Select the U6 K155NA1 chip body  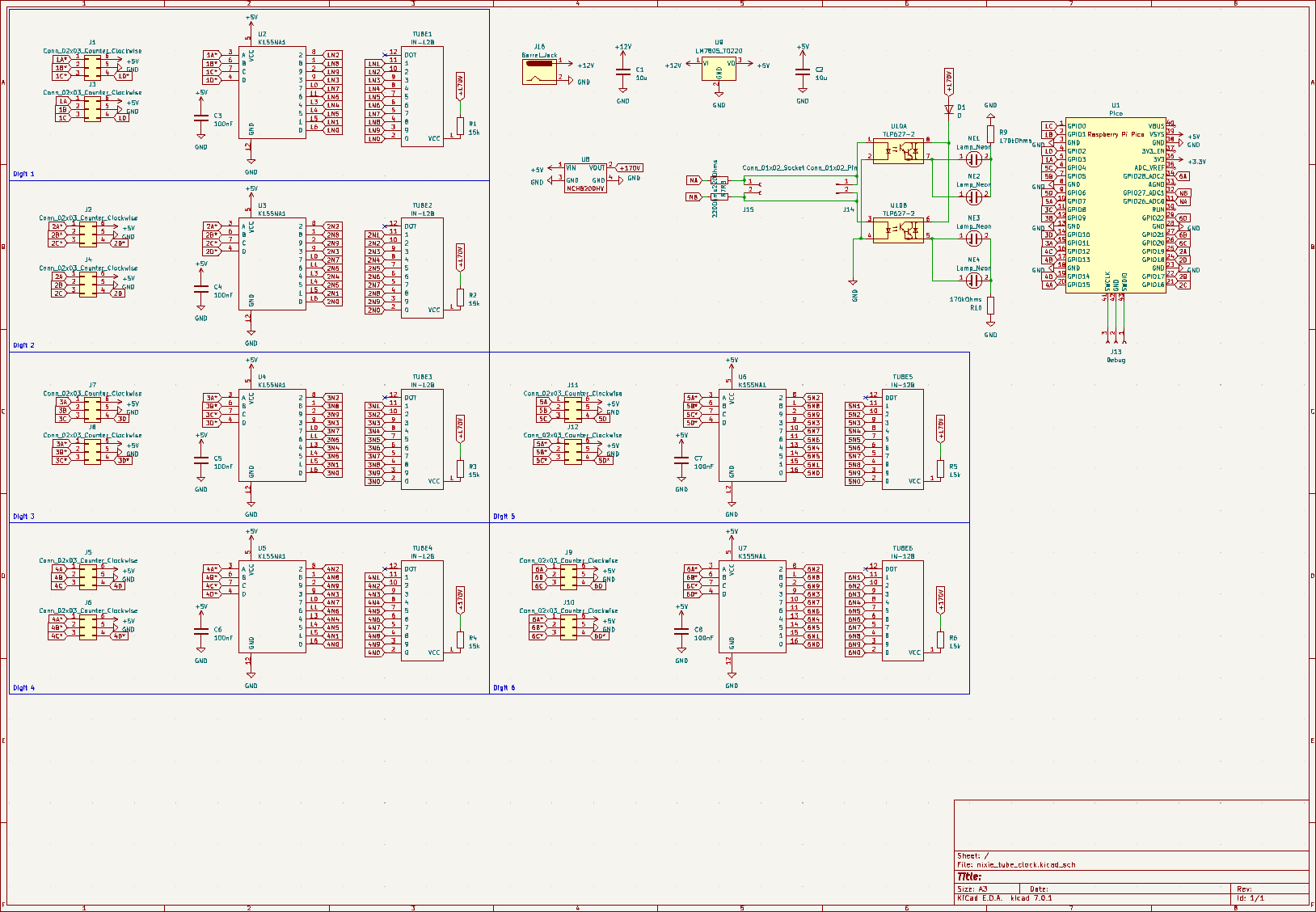(753, 435)
